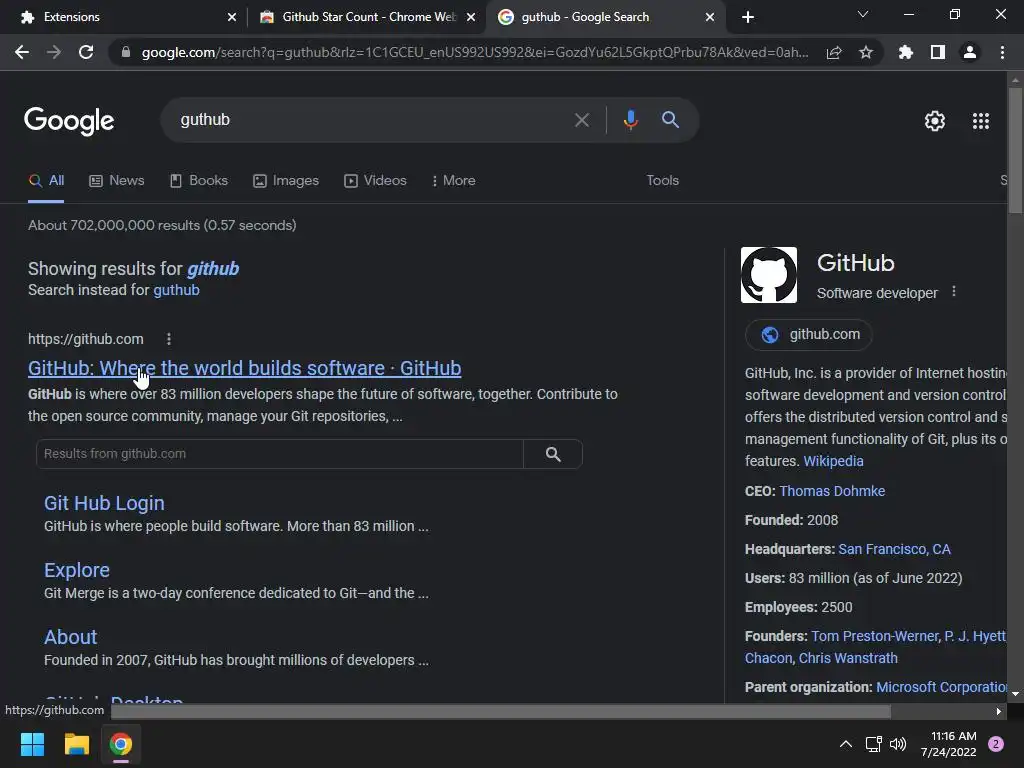
Task: Open new tab with plus button
Action: [748, 17]
